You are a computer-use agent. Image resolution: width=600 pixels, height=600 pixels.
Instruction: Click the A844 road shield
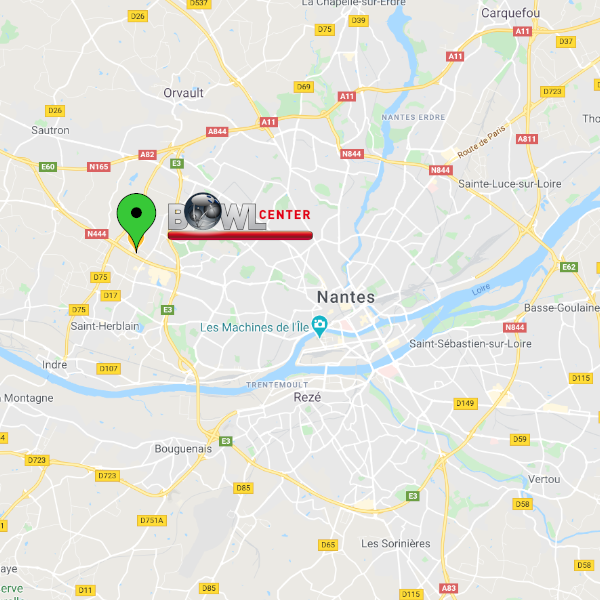click(x=217, y=132)
